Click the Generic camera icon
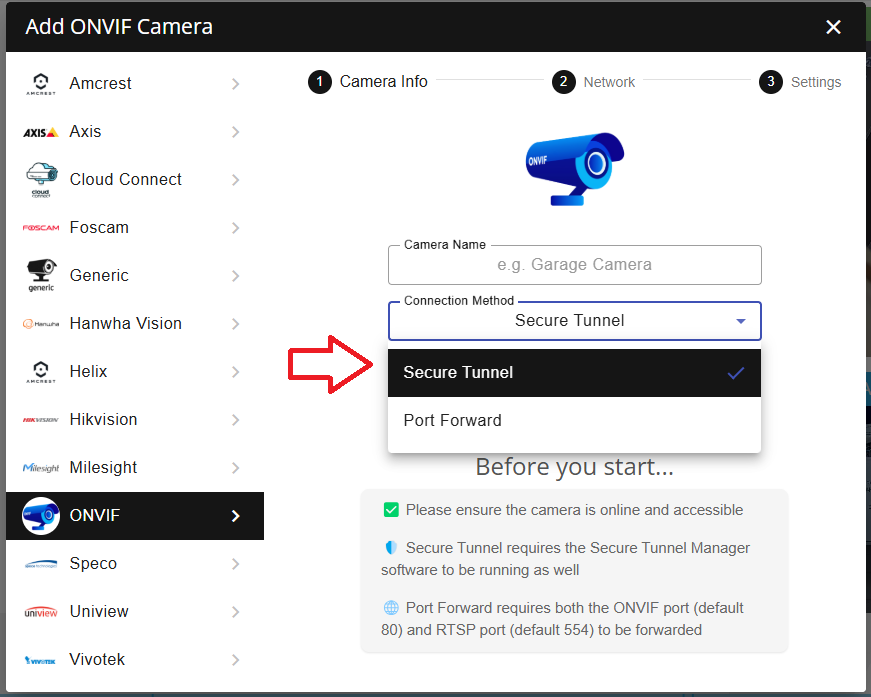Image resolution: width=871 pixels, height=697 pixels. tap(41, 275)
